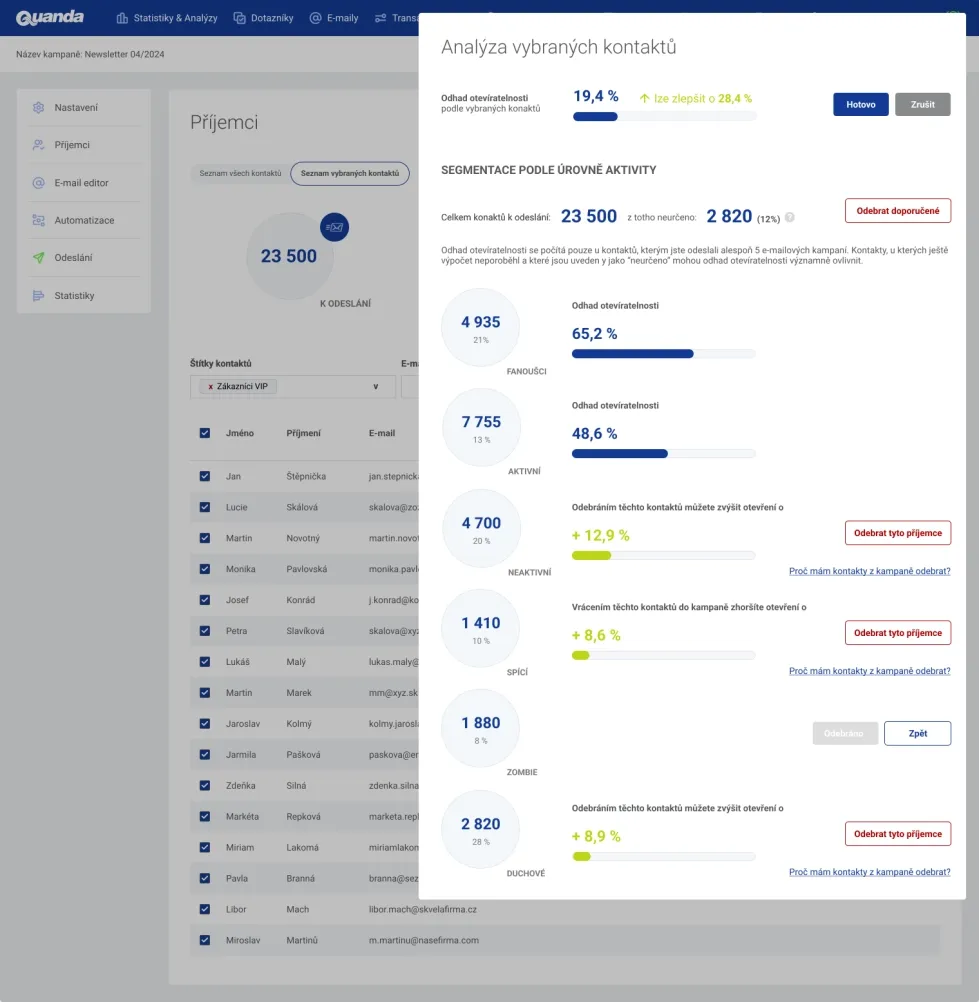The image size is (980, 1002).
Task: Remove the Zákazníci VIP tag
Action: point(211,387)
